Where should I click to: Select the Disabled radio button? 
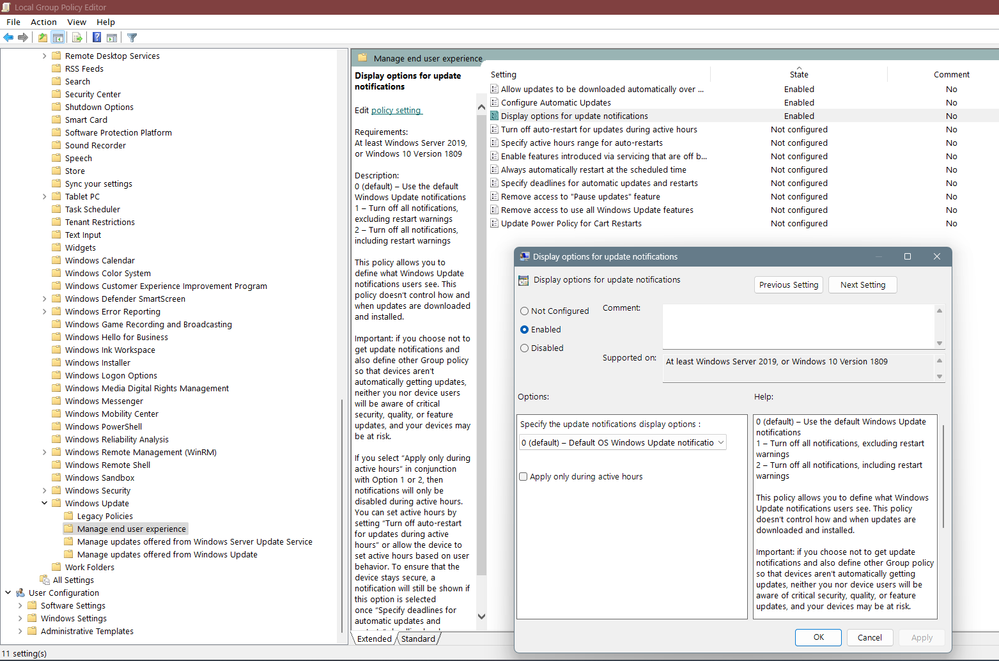coord(524,348)
